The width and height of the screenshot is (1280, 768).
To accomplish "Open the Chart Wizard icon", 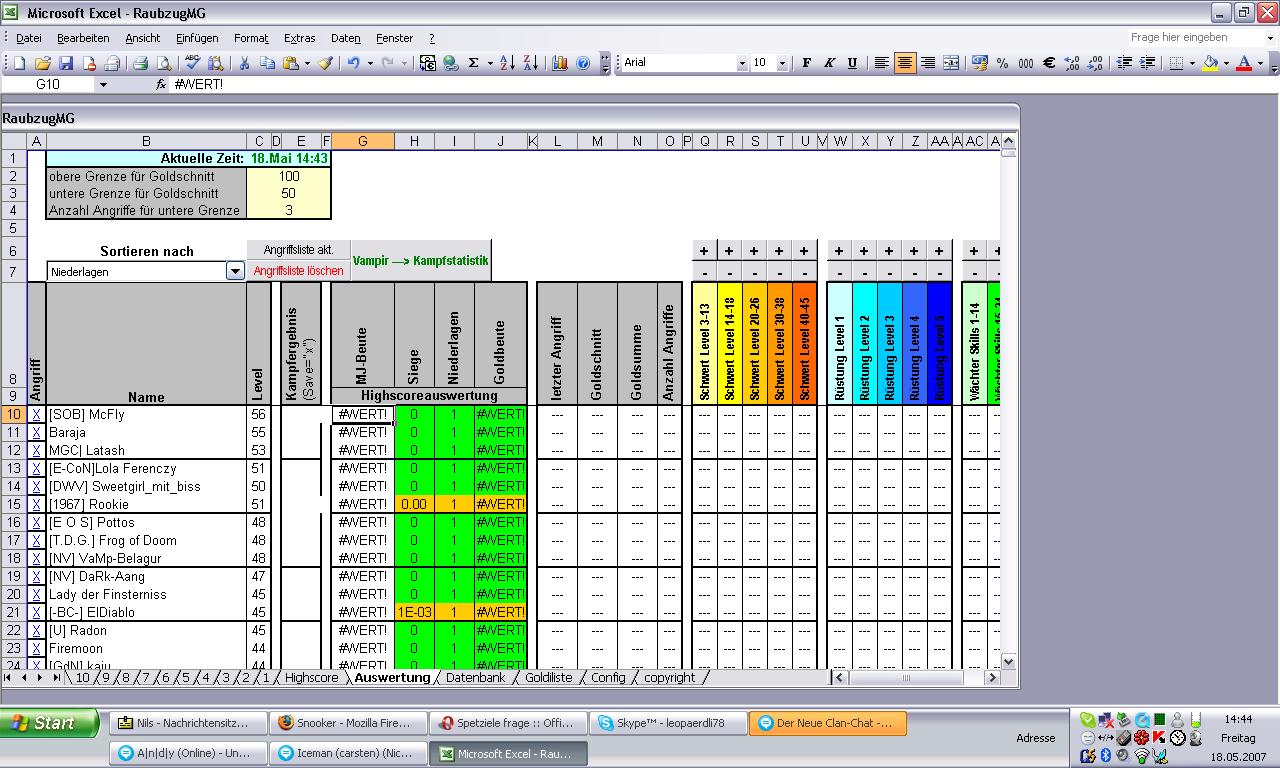I will click(560, 63).
